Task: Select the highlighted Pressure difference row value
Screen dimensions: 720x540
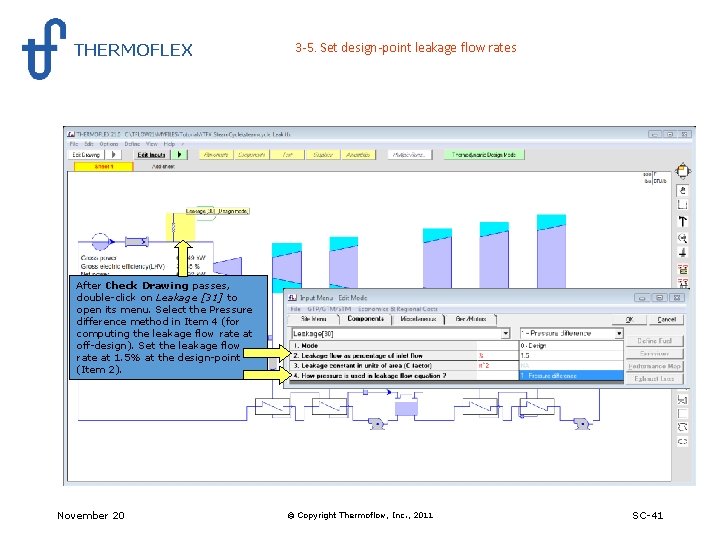Action: [x=571, y=376]
